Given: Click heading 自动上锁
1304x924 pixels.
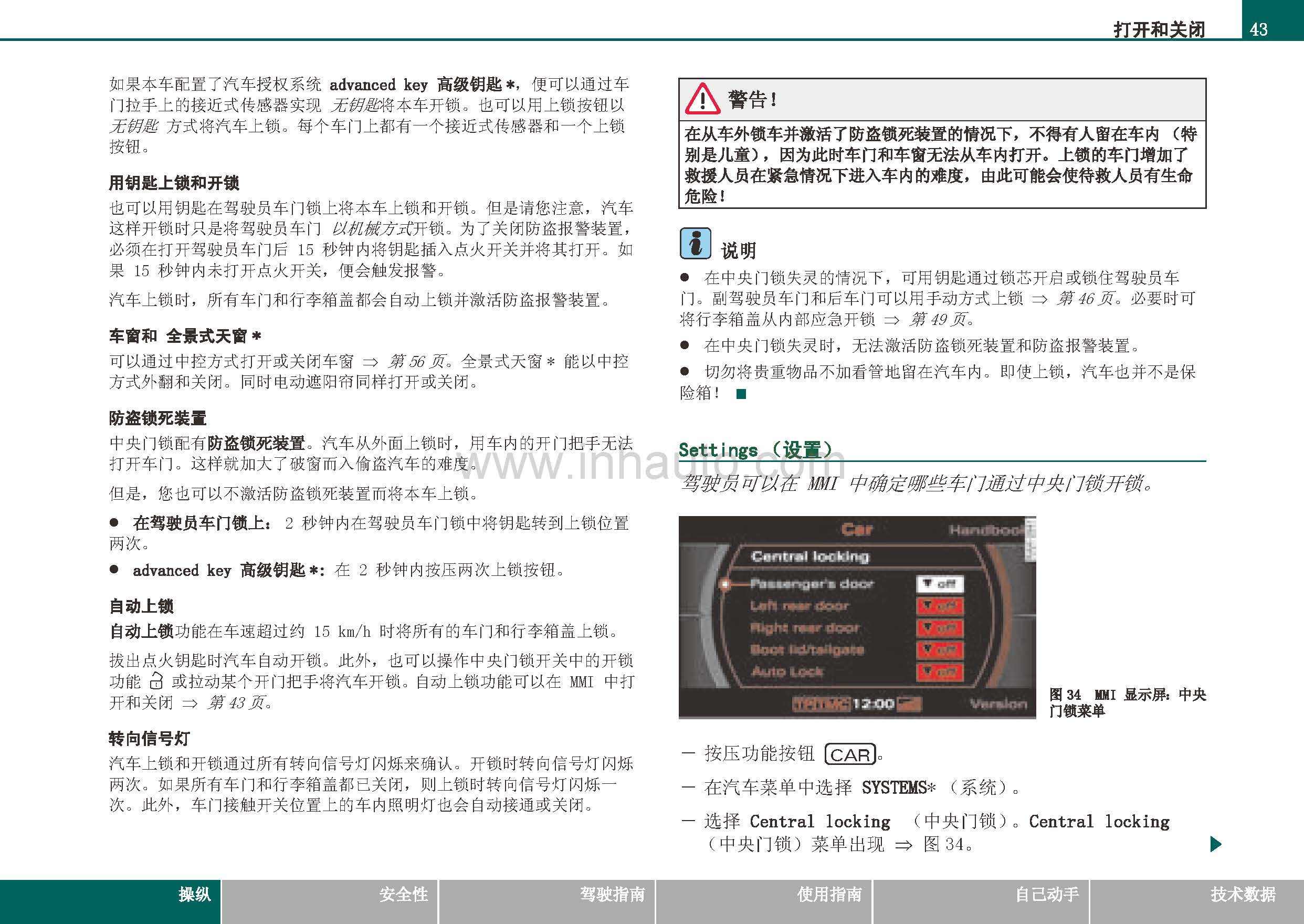Looking at the screenshot, I should 141,606.
